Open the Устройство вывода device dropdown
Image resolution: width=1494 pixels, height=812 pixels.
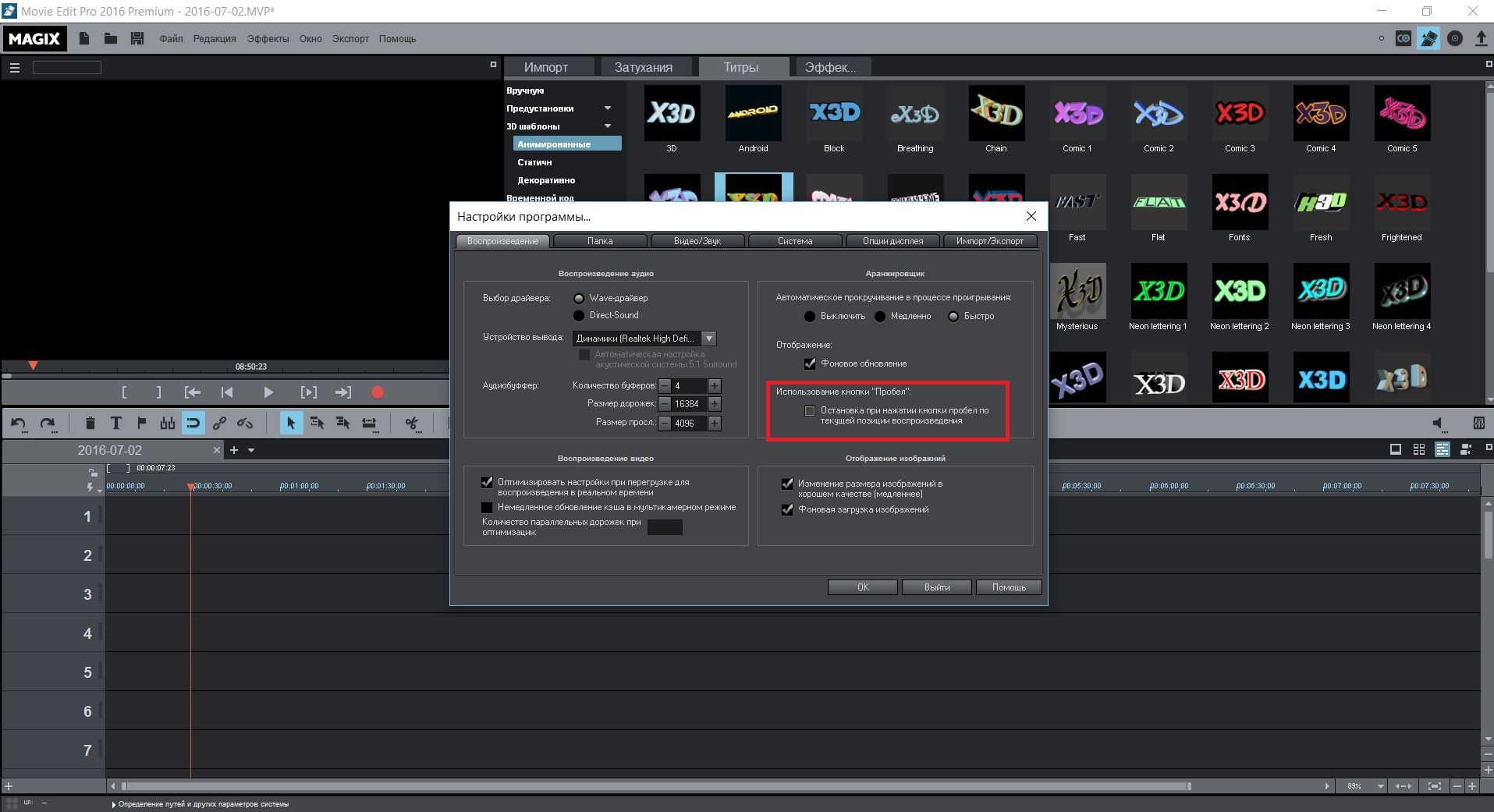(708, 339)
